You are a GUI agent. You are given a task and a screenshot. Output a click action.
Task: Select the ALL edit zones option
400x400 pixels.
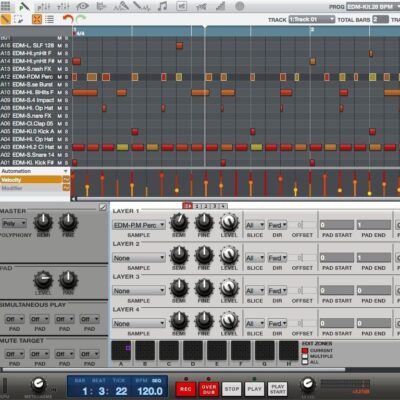pyautogui.click(x=305, y=362)
